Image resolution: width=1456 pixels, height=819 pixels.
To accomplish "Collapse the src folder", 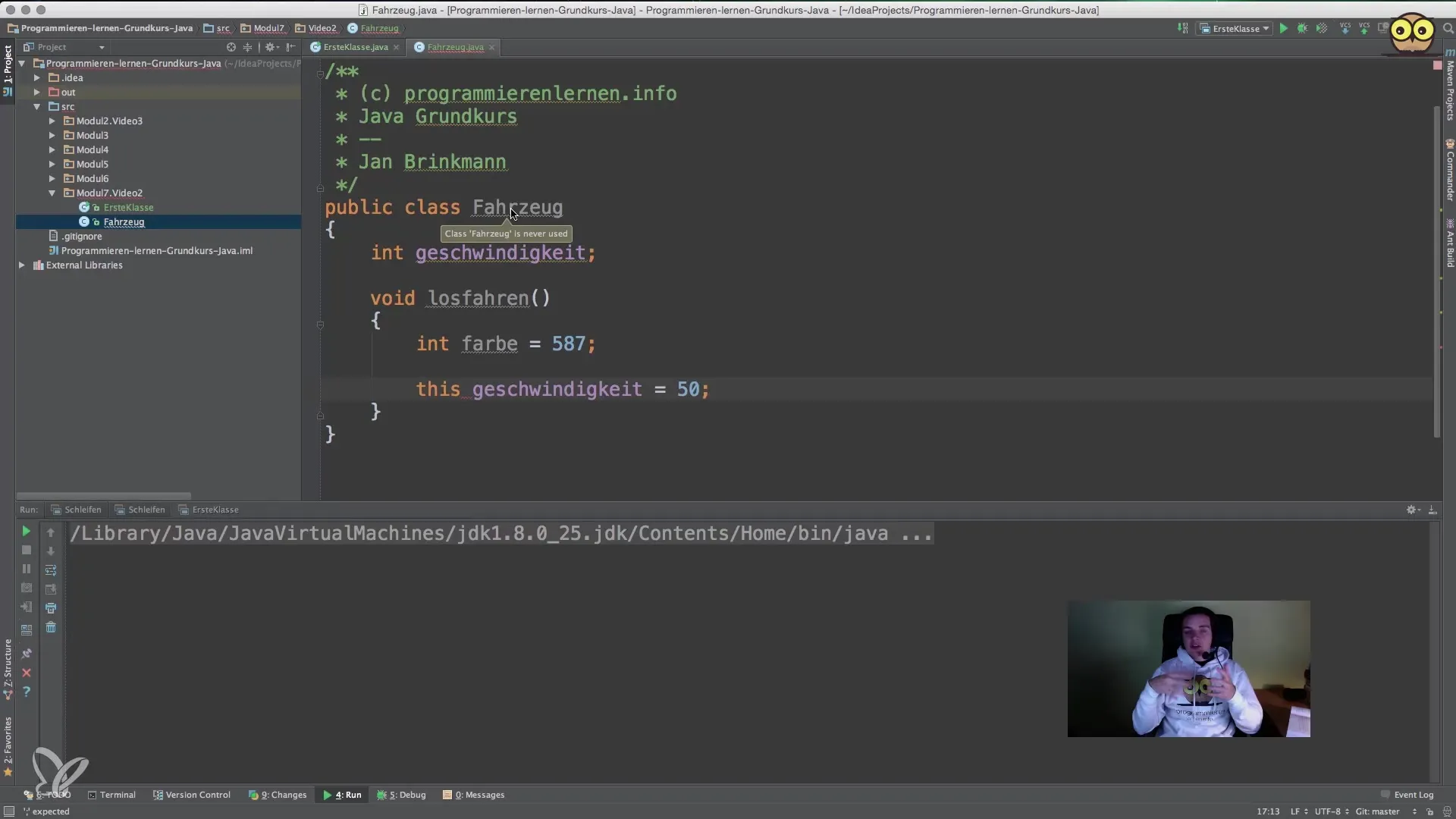I will (36, 107).
